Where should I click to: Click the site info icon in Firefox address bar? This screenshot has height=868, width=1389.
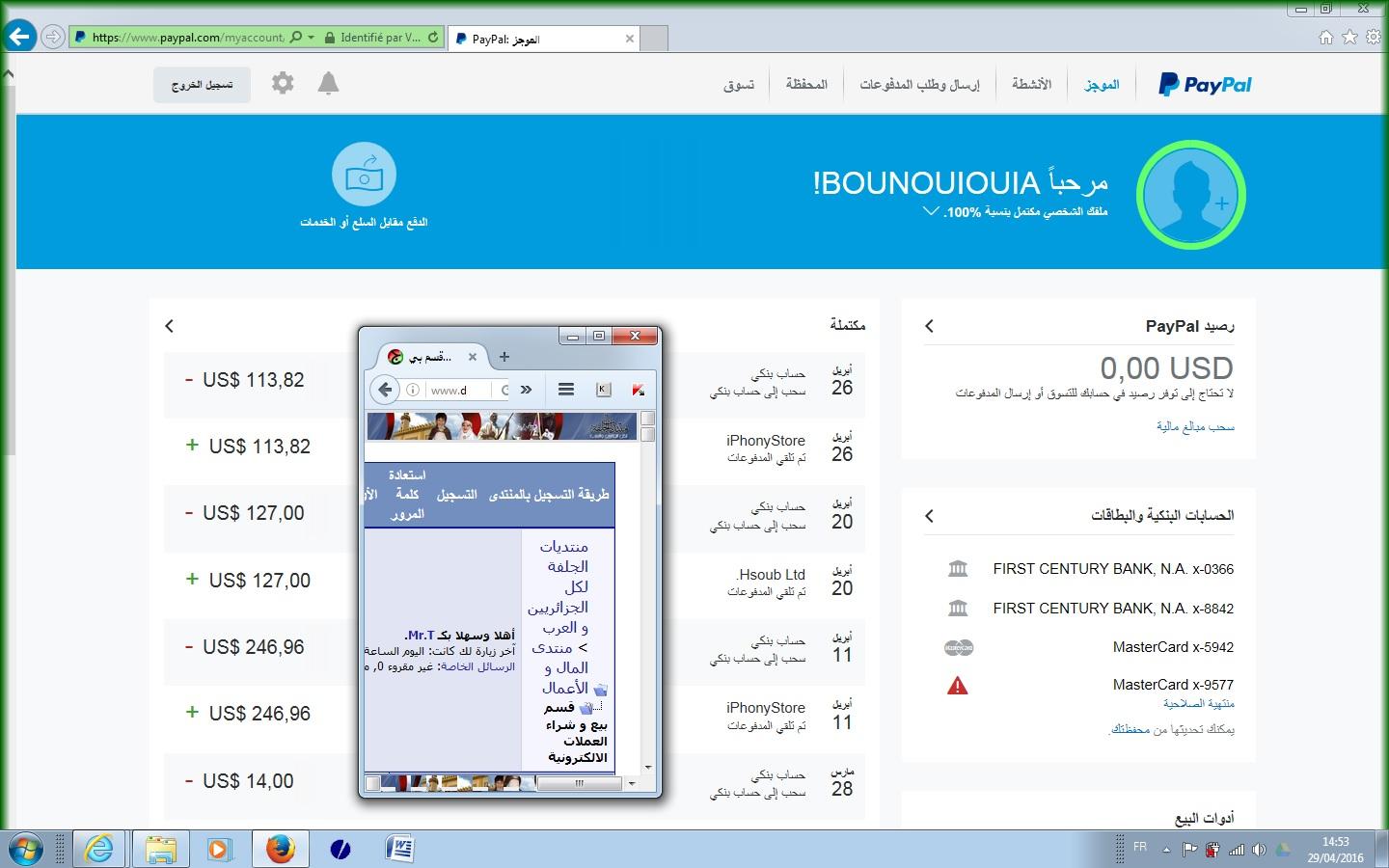(413, 390)
